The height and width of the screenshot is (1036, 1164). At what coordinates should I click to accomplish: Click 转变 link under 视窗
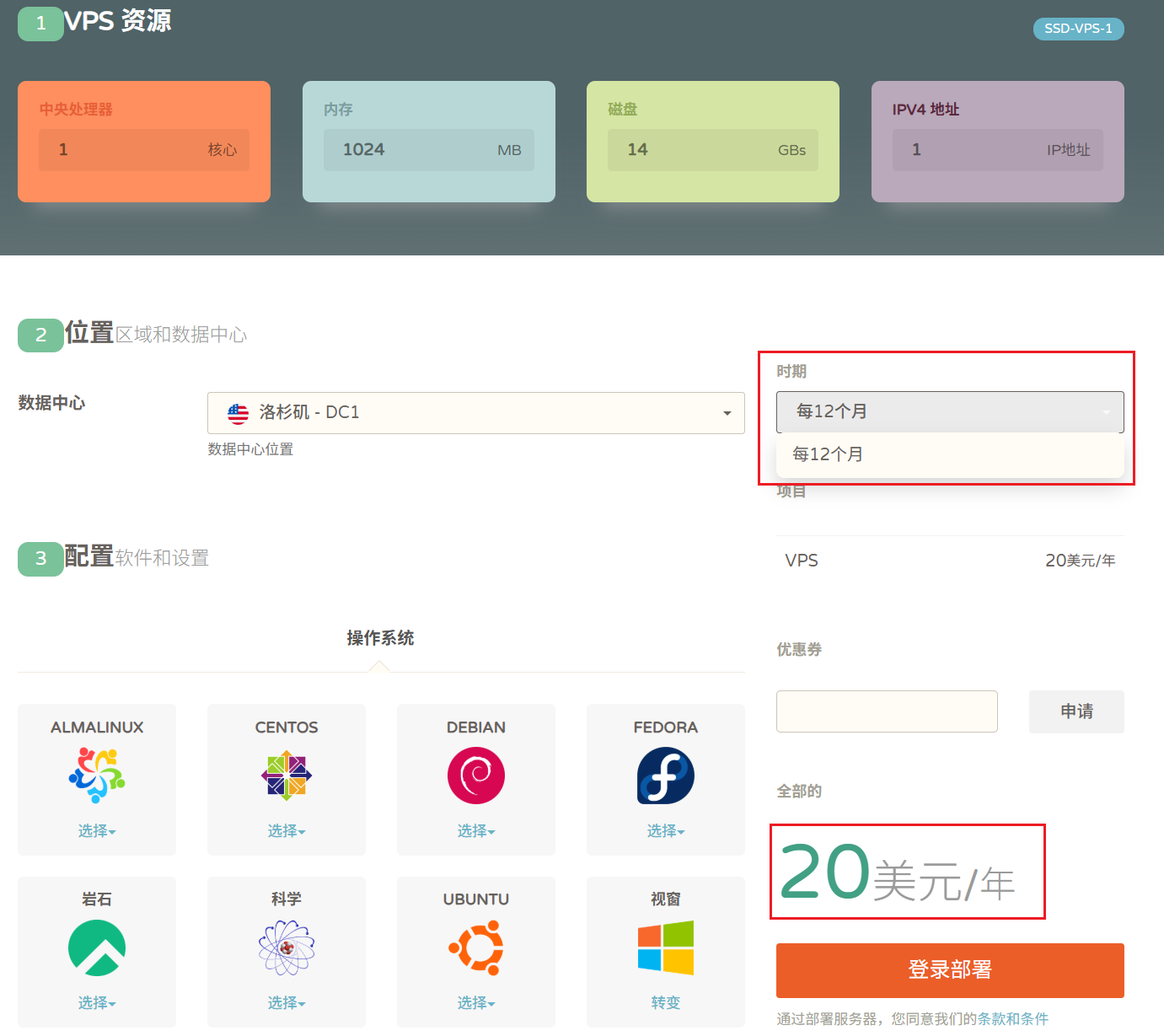click(x=666, y=1003)
